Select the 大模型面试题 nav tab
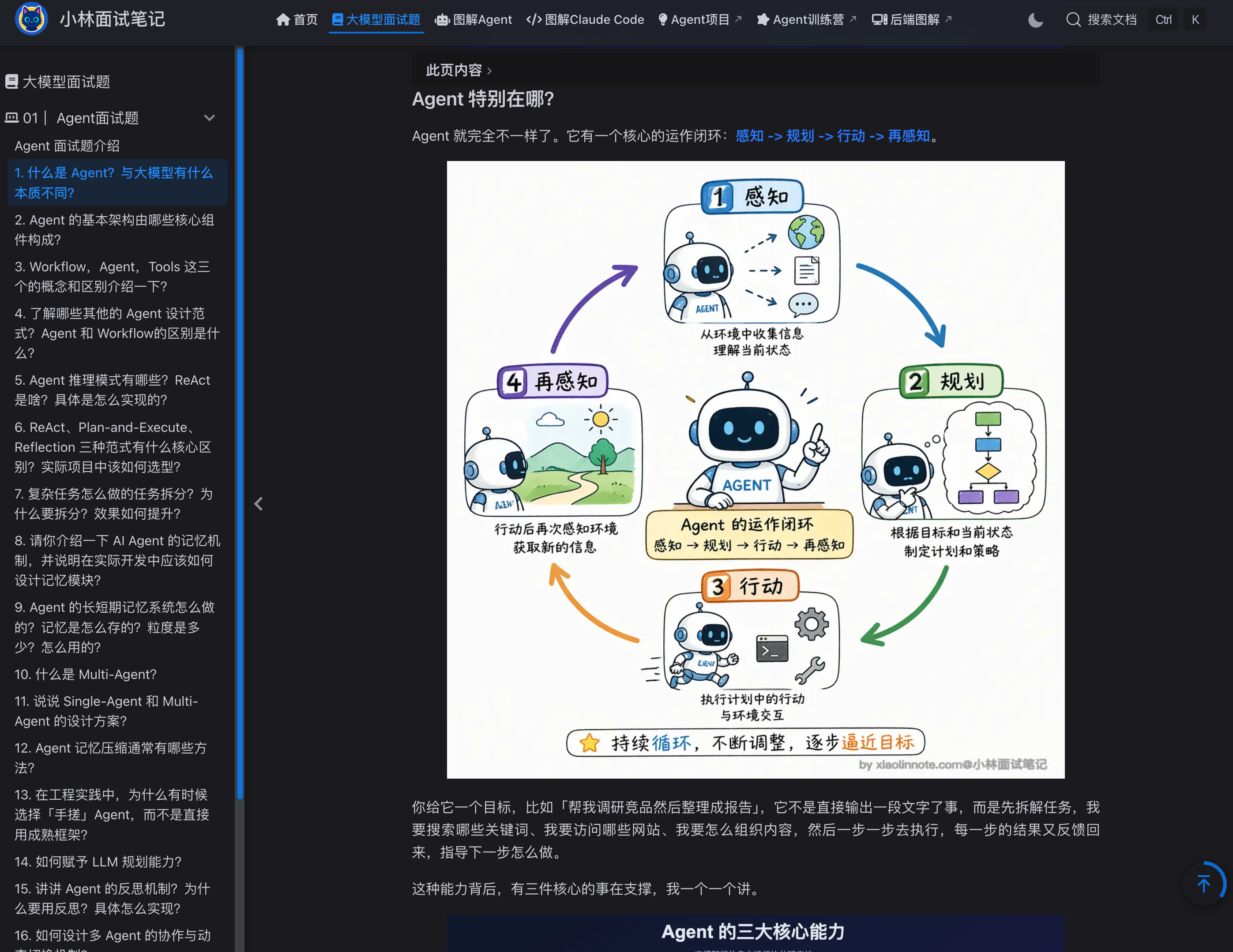The image size is (1233, 952). pyautogui.click(x=376, y=20)
